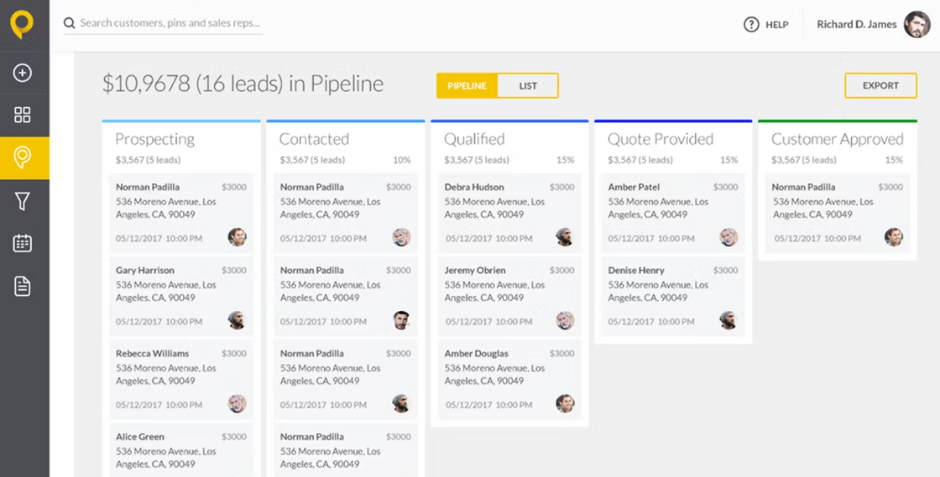Open the funnel filter icon in sidebar
Screen dimensions: 940x477
(x=22, y=201)
